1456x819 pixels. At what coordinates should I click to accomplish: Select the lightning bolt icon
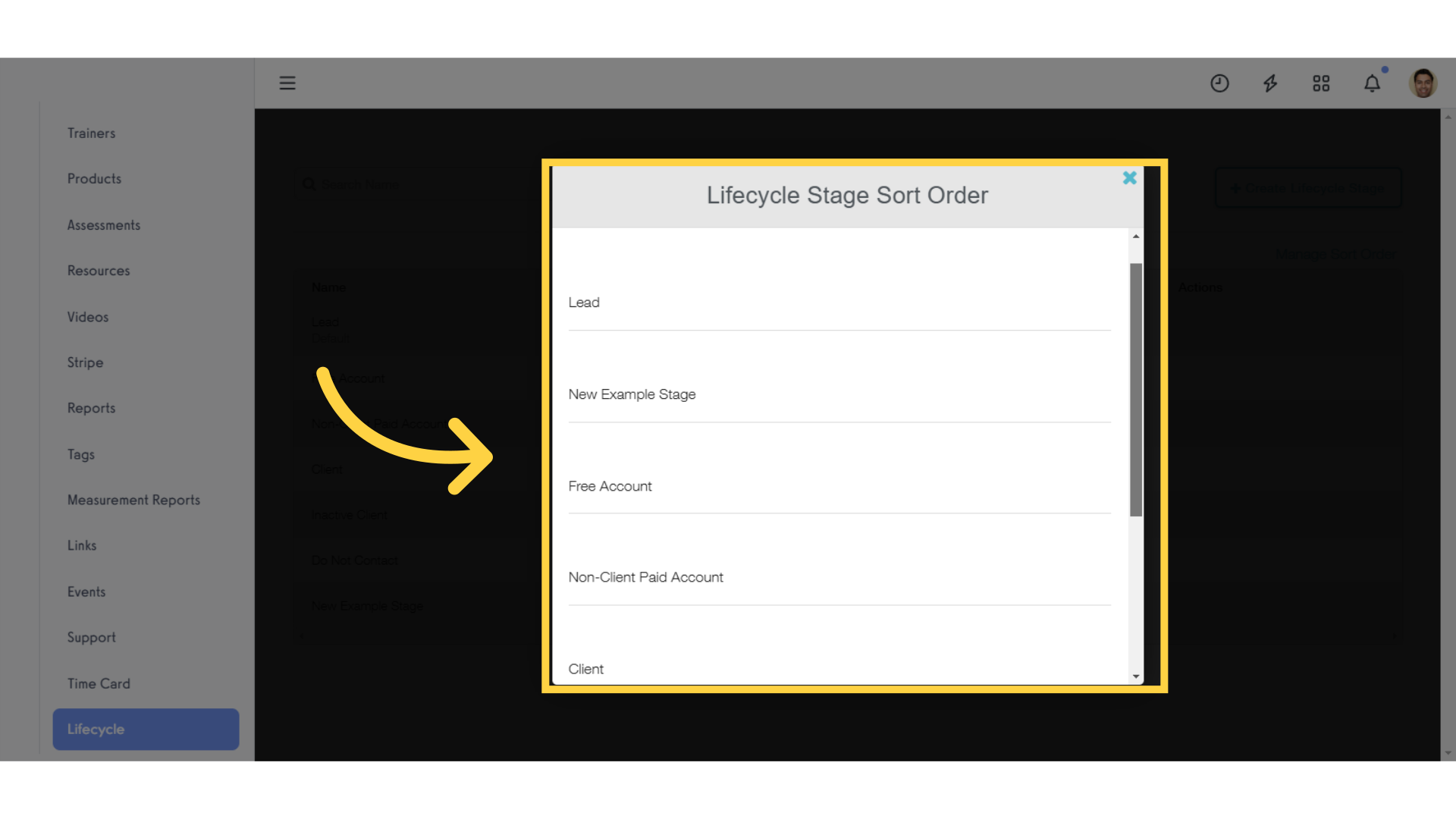pos(1270,82)
